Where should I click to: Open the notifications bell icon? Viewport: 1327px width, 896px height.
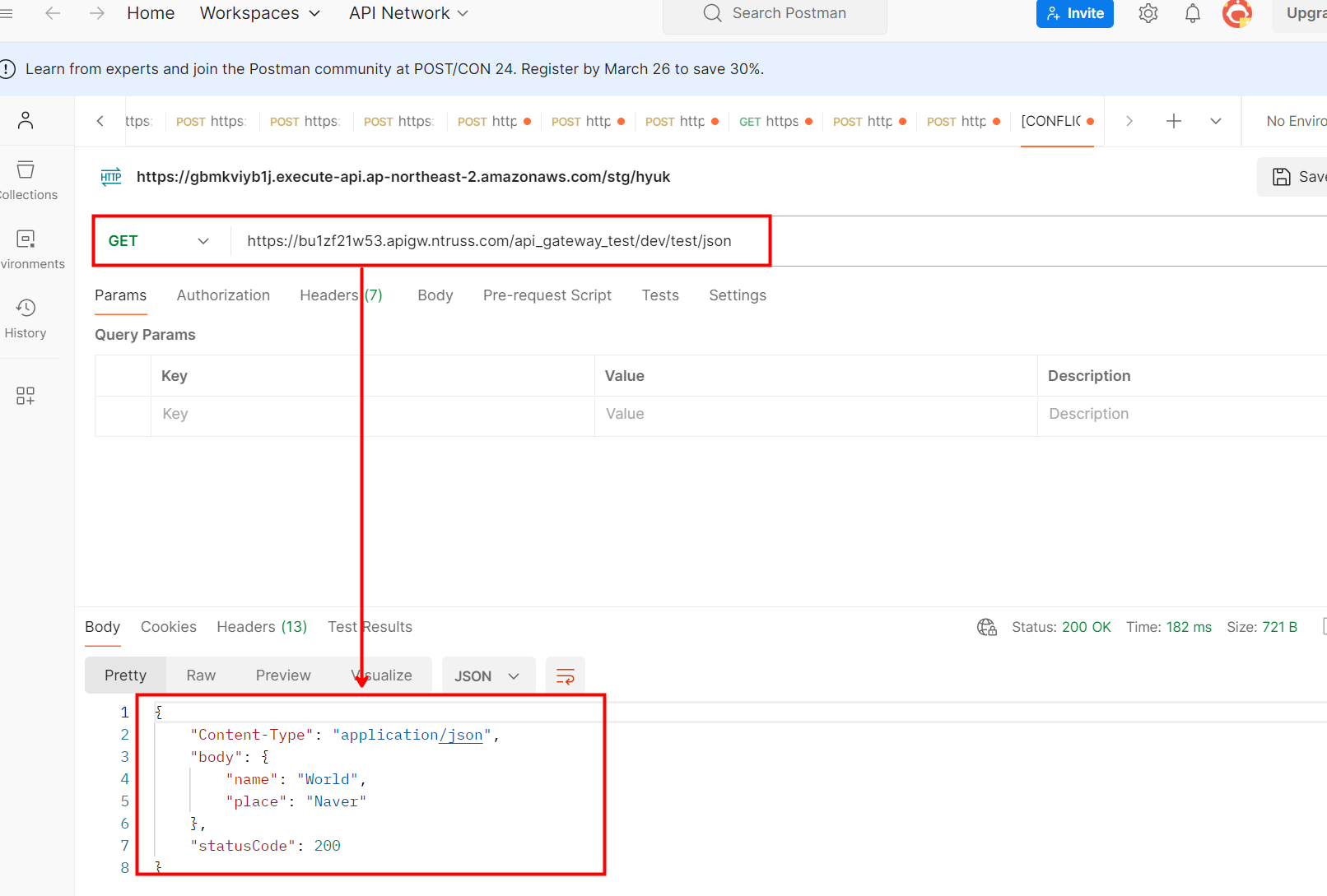click(1193, 13)
